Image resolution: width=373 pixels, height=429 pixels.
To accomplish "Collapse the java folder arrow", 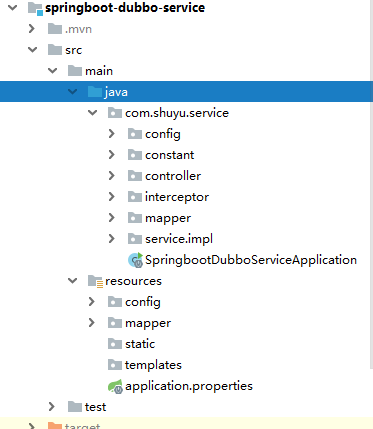I will click(72, 92).
